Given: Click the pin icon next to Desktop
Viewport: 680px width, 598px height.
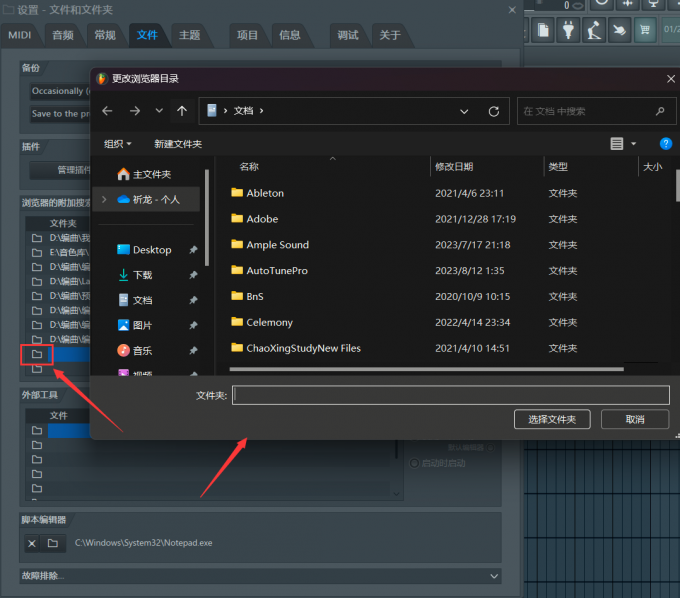Looking at the screenshot, I should (x=193, y=250).
